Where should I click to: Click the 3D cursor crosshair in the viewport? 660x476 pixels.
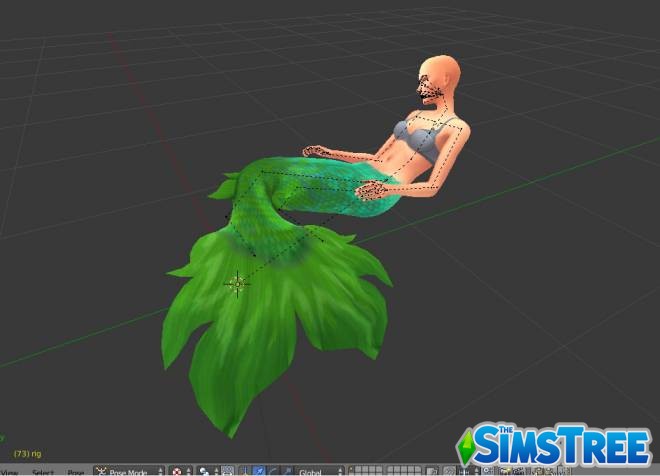tap(237, 284)
